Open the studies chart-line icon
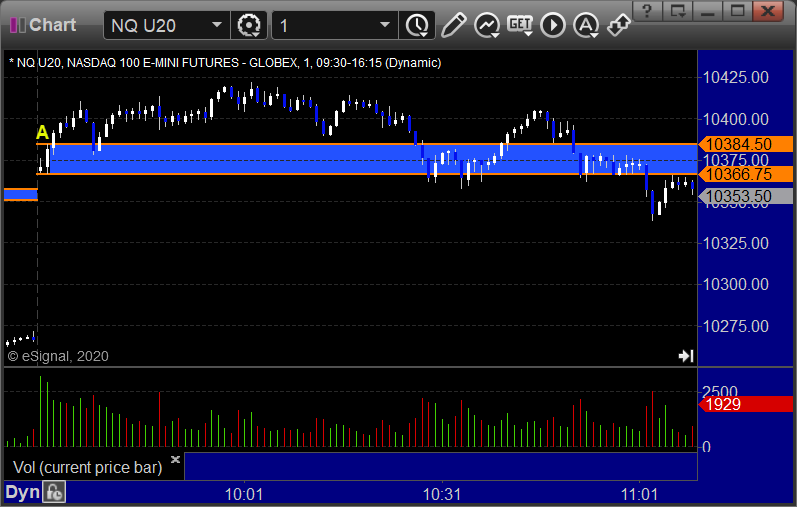 (x=487, y=25)
